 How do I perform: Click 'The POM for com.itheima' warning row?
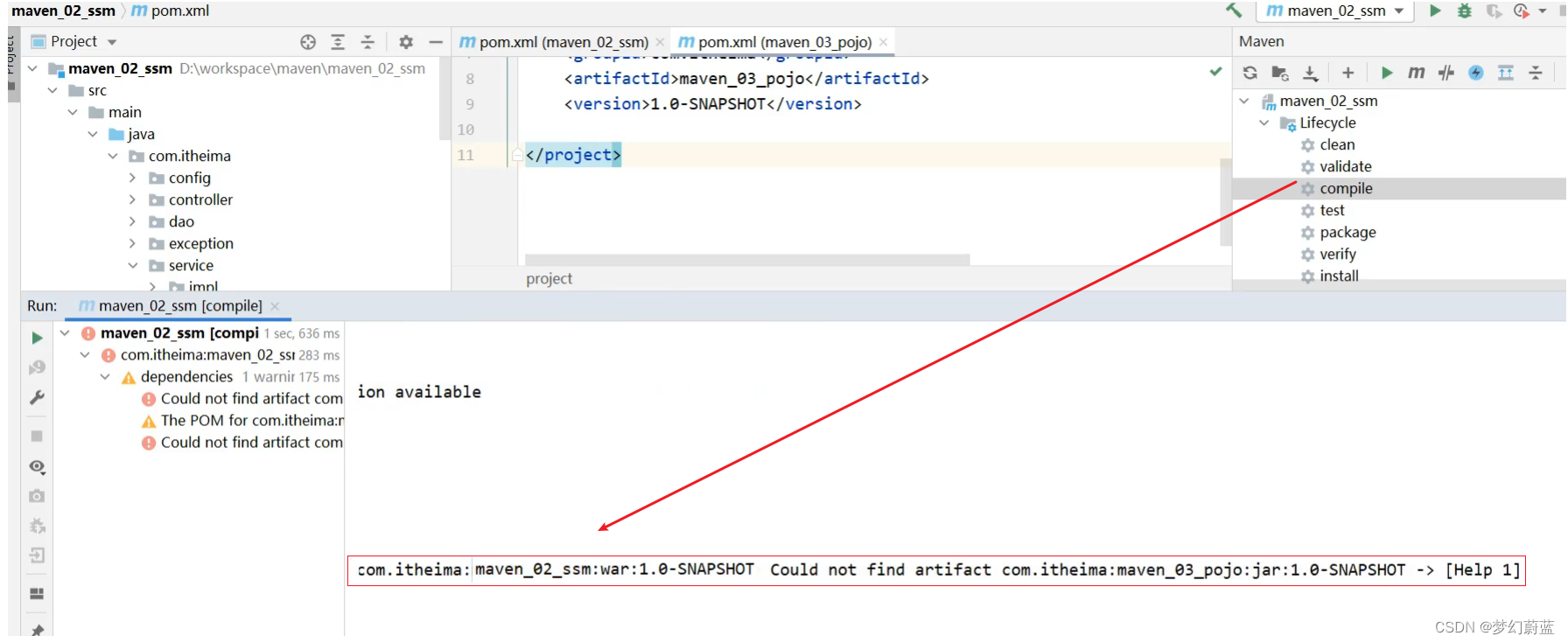click(243, 421)
